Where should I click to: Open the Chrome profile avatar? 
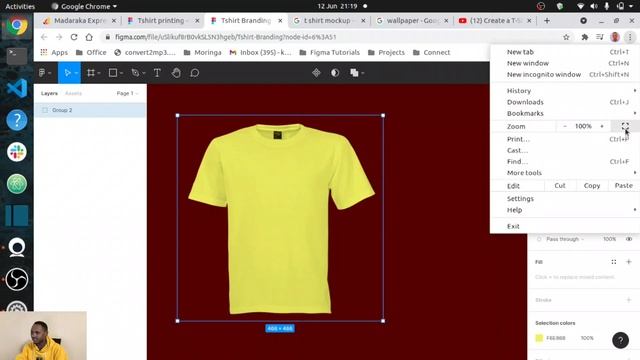pyautogui.click(x=615, y=37)
